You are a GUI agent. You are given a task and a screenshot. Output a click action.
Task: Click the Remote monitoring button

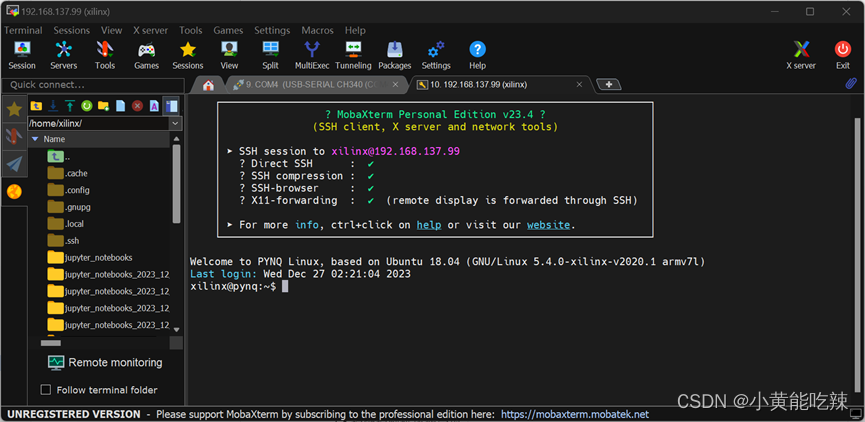point(105,362)
